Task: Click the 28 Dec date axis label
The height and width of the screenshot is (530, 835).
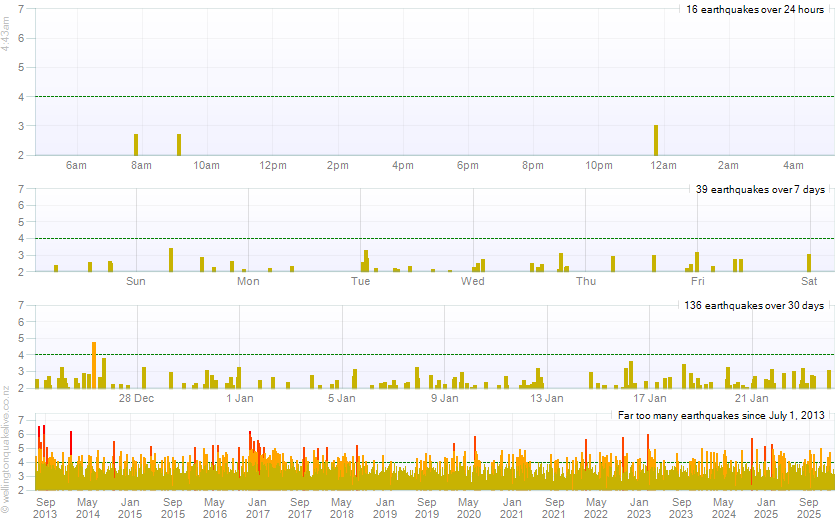Action: click(137, 398)
